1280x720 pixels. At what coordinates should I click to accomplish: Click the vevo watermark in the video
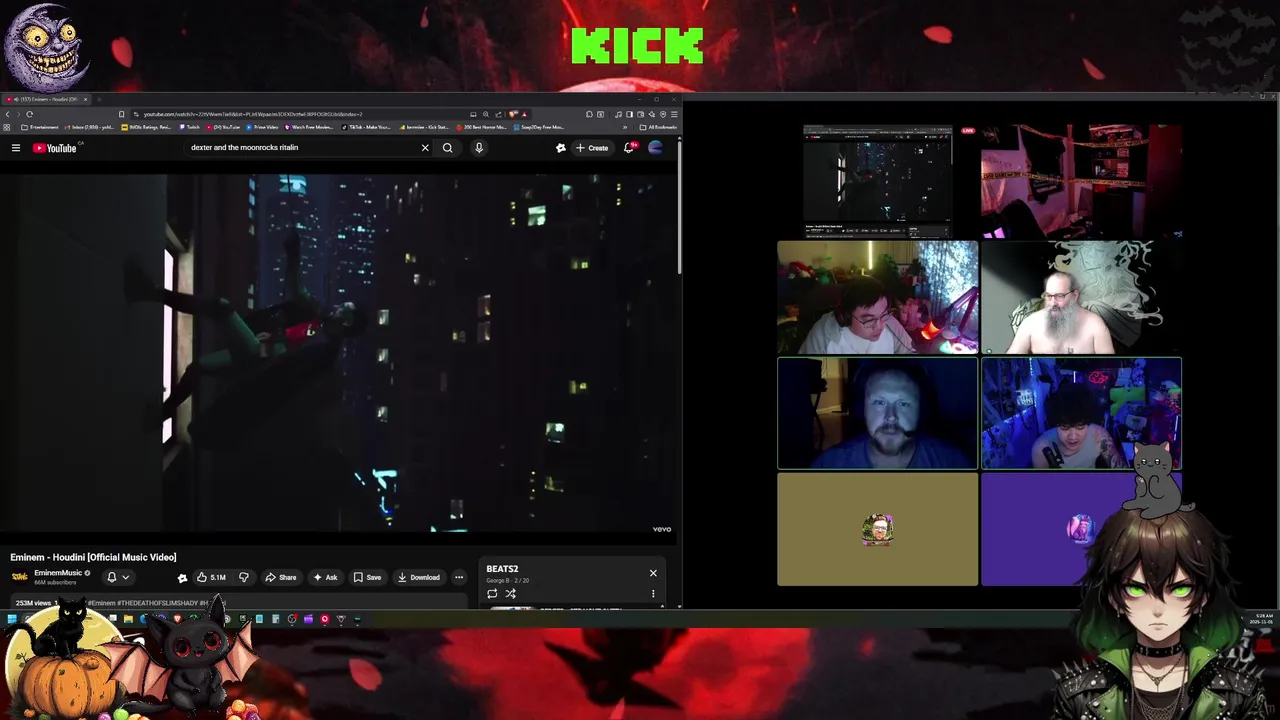pyautogui.click(x=661, y=529)
